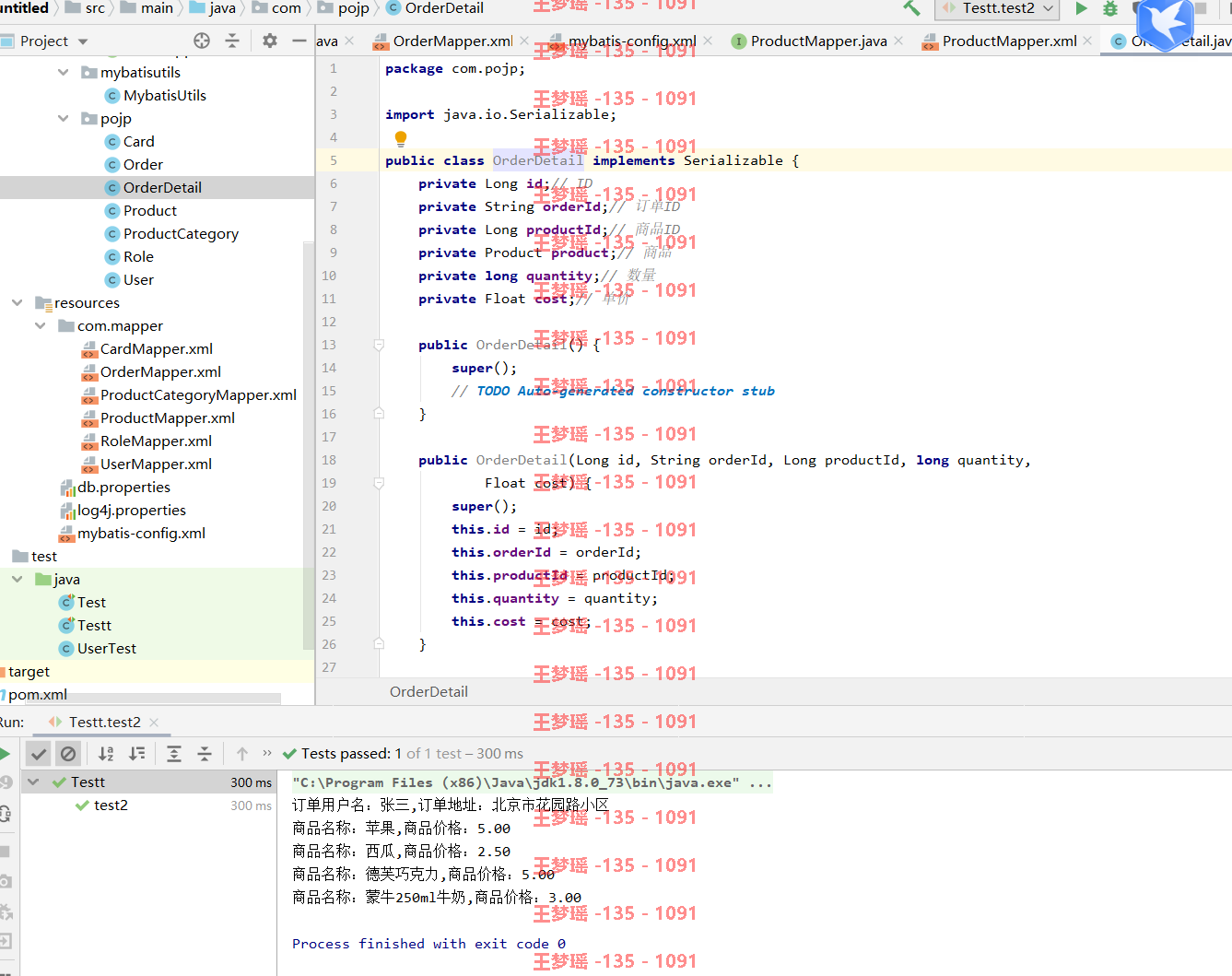Open the Testt.test2 run configuration dropdown
This screenshot has width=1232, height=976.
[x=998, y=8]
